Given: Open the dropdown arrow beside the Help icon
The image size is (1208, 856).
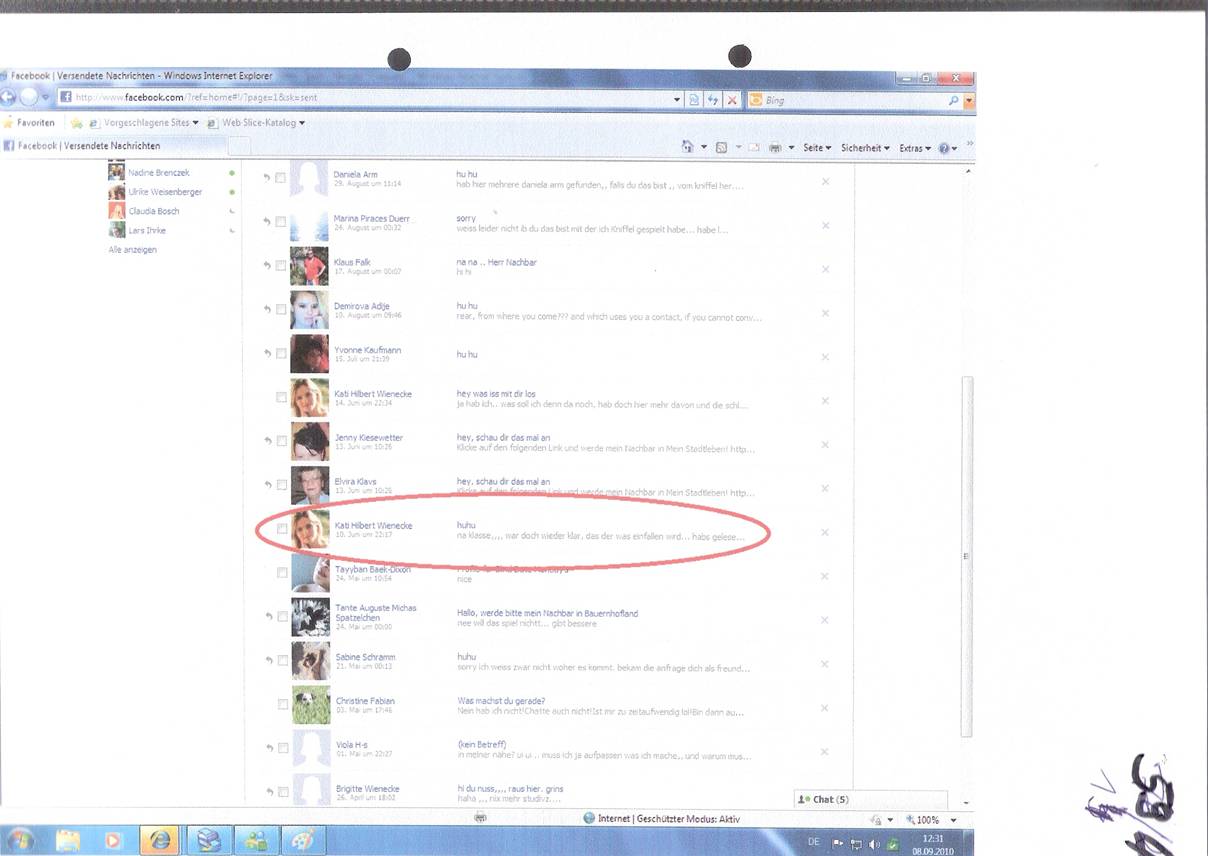Looking at the screenshot, I should point(954,148).
